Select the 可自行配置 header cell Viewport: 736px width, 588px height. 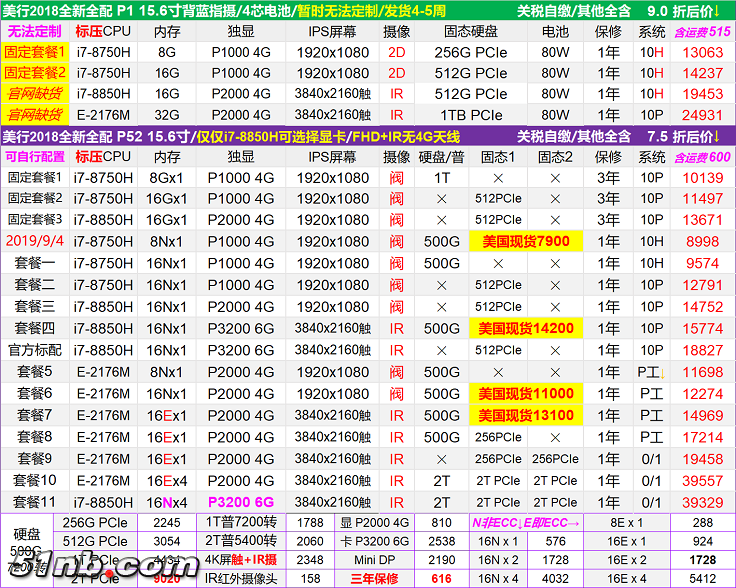pos(35,157)
